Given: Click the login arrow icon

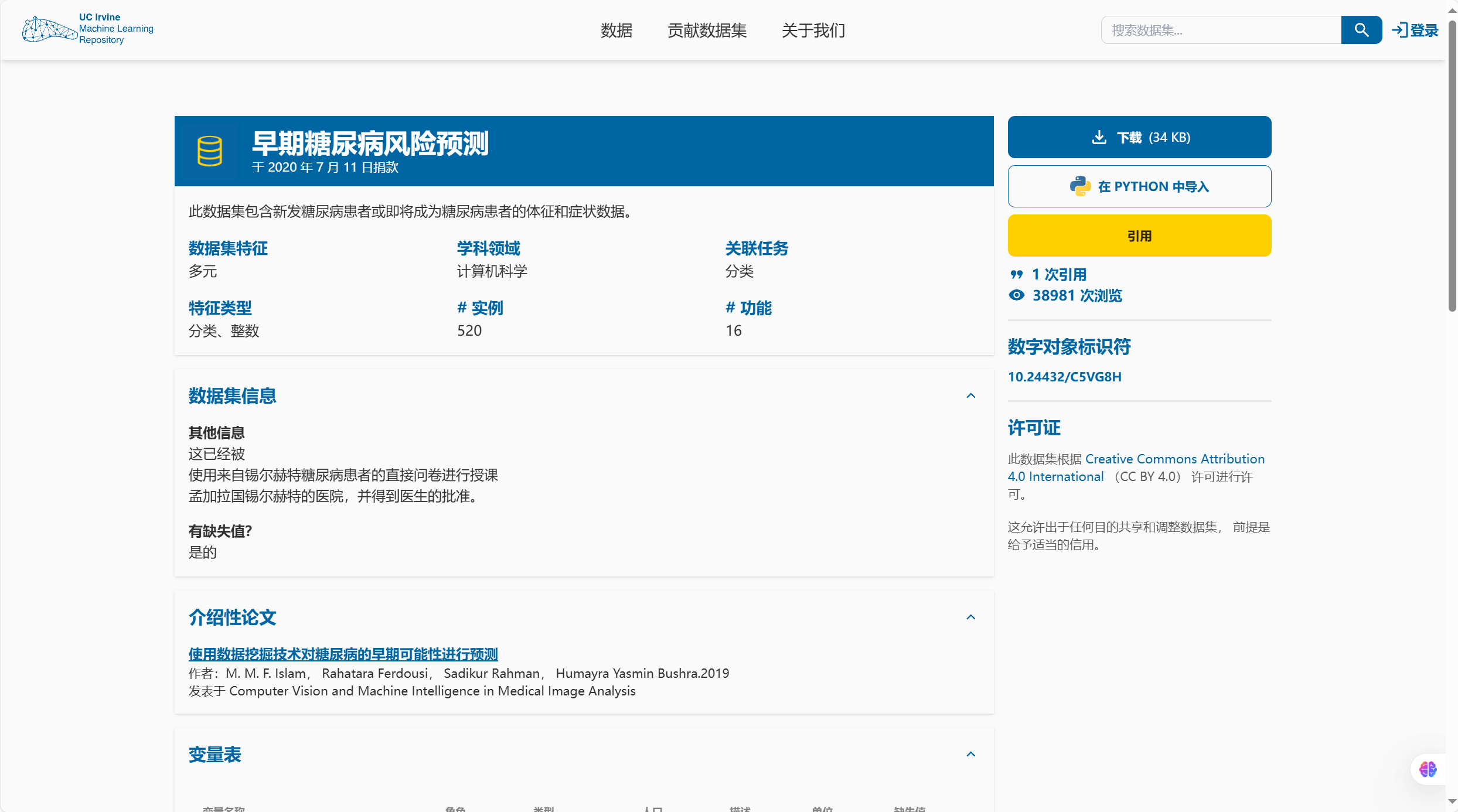Looking at the screenshot, I should tap(1399, 30).
